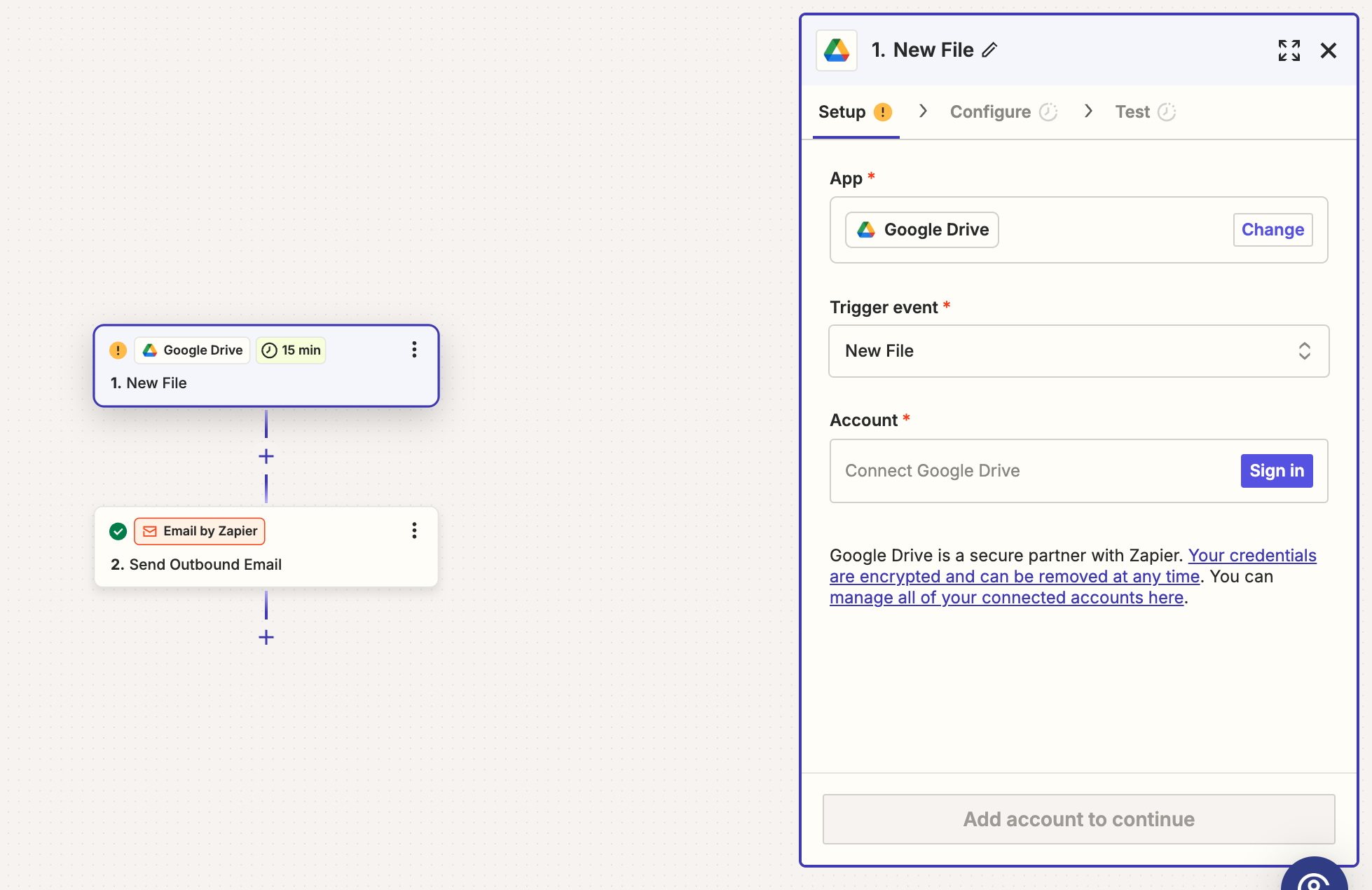Add a step after New File
The width and height of the screenshot is (1372, 890).
coord(266,456)
